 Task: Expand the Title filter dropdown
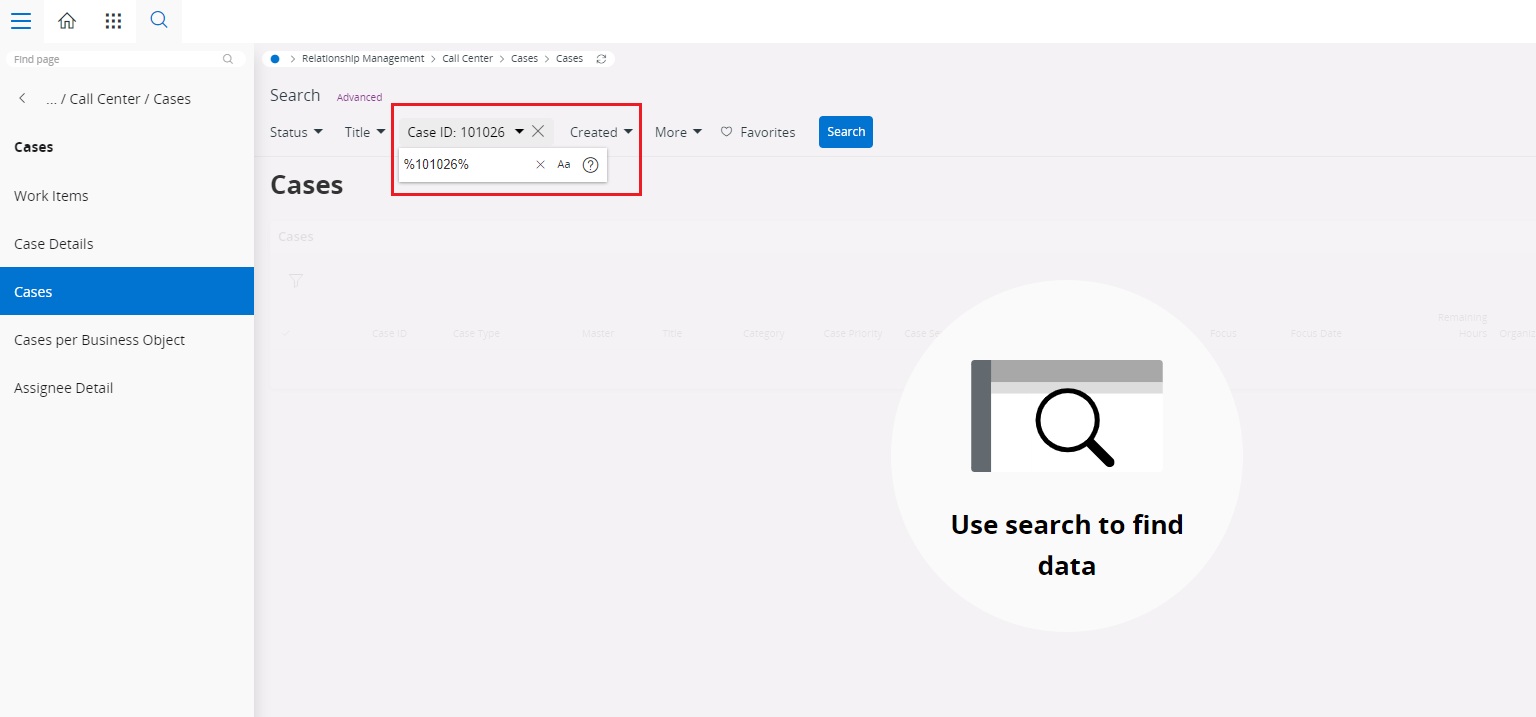tap(365, 132)
